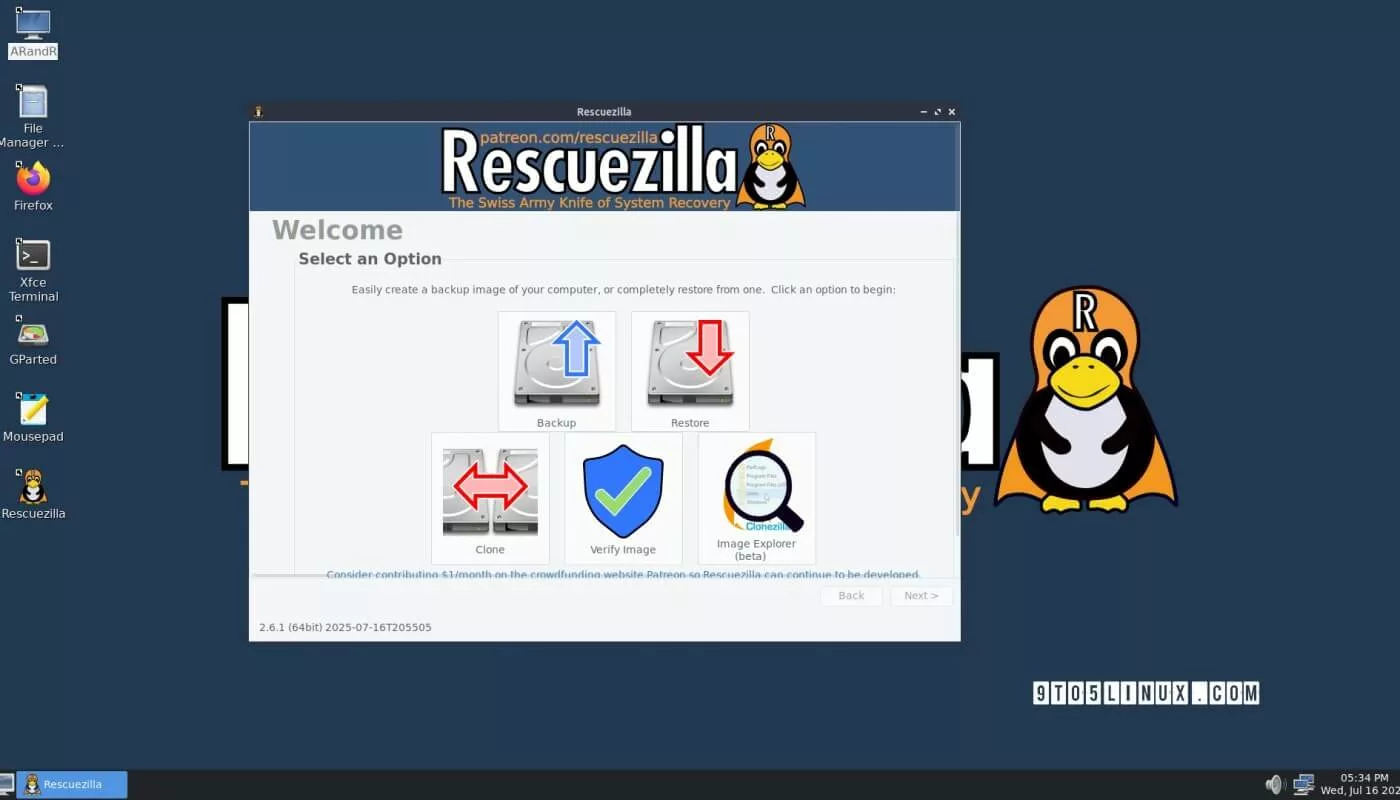The width and height of the screenshot is (1400, 800).
Task: Click the Patreon contribution message link
Action: (x=623, y=575)
